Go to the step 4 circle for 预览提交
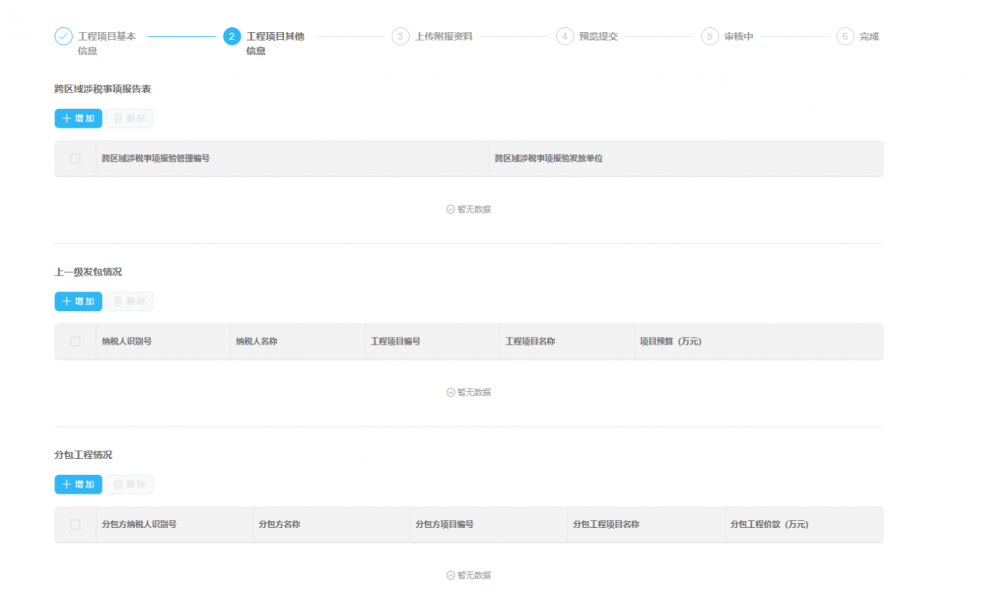This screenshot has width=1000, height=597. (565, 36)
